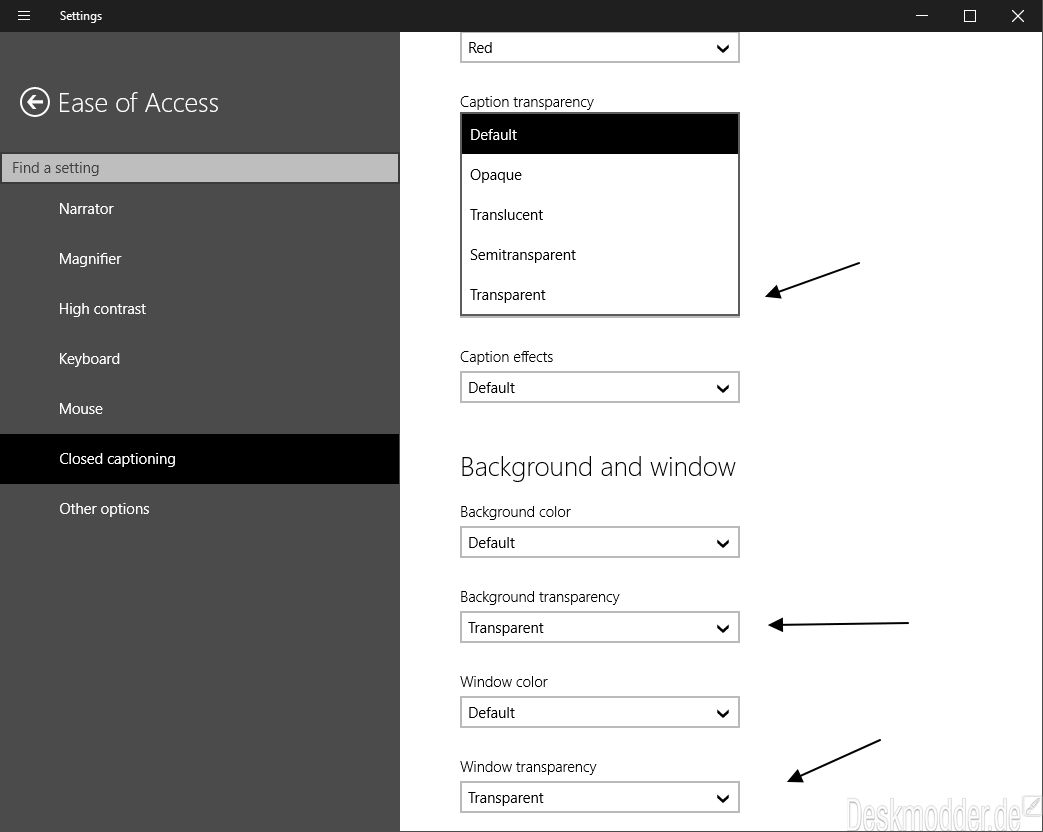Choose Translucent in Caption transparency list
This screenshot has width=1043, height=832.
tap(599, 215)
